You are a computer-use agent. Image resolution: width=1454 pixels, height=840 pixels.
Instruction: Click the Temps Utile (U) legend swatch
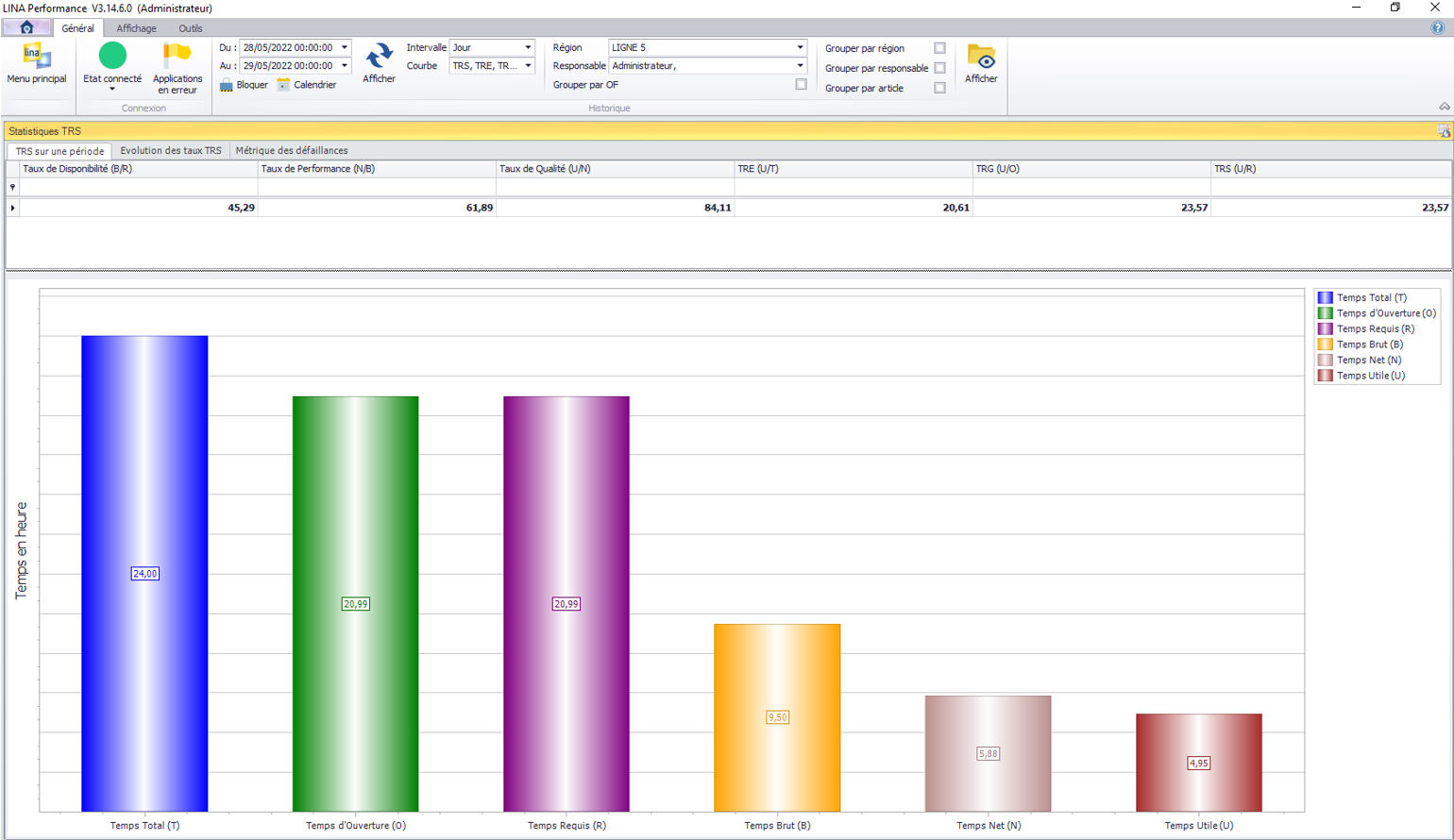point(1325,376)
